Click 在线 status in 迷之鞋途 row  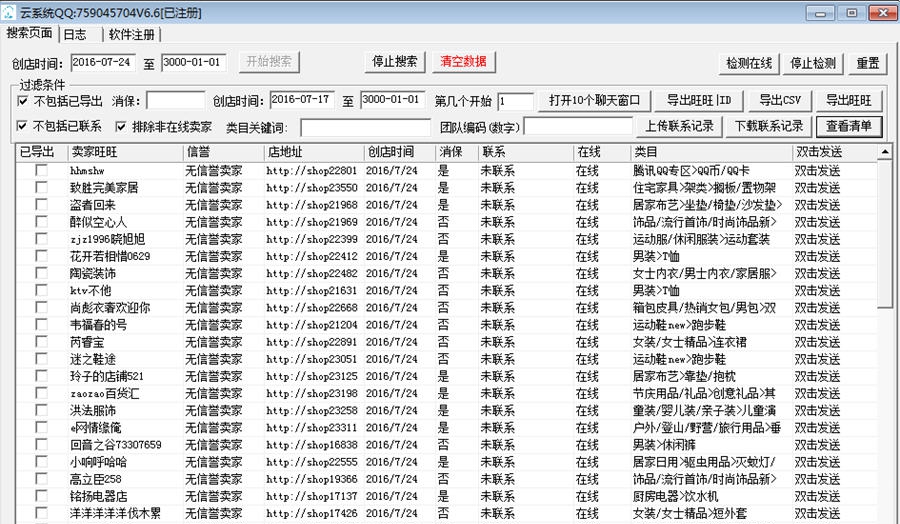(587, 359)
